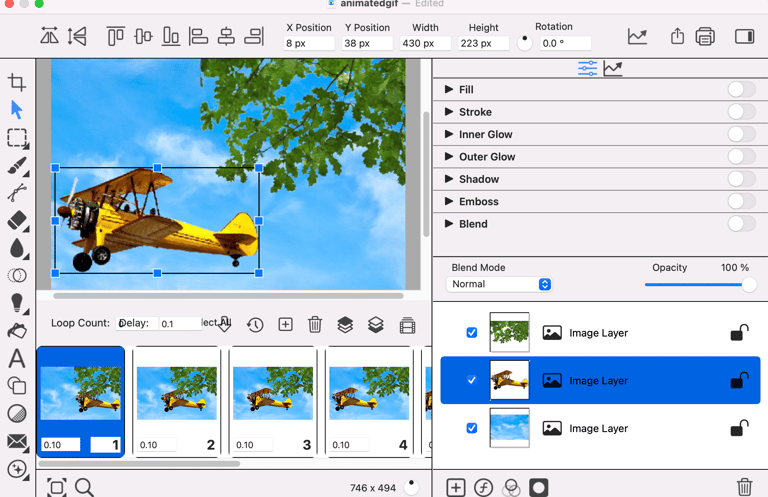Lock the airplane Image Layer
This screenshot has width=768, height=497.
click(740, 380)
